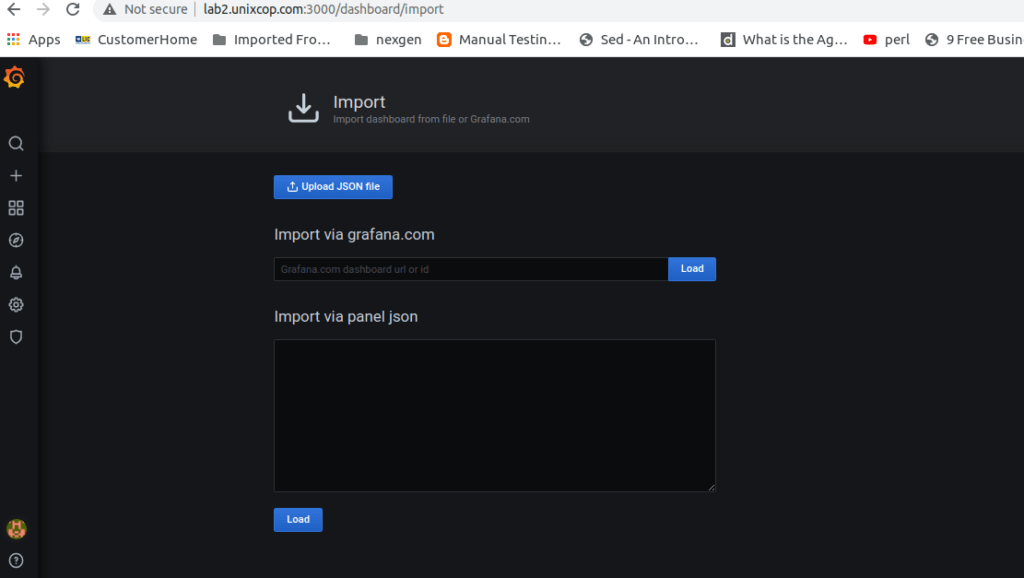1024x578 pixels.
Task: Click the 'Import via grafana.com' heading
Action: point(354,234)
